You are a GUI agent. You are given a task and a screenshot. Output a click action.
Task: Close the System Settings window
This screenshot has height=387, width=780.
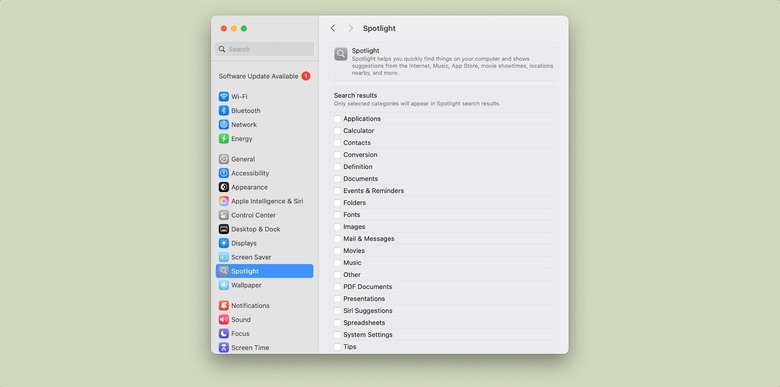pyautogui.click(x=224, y=28)
